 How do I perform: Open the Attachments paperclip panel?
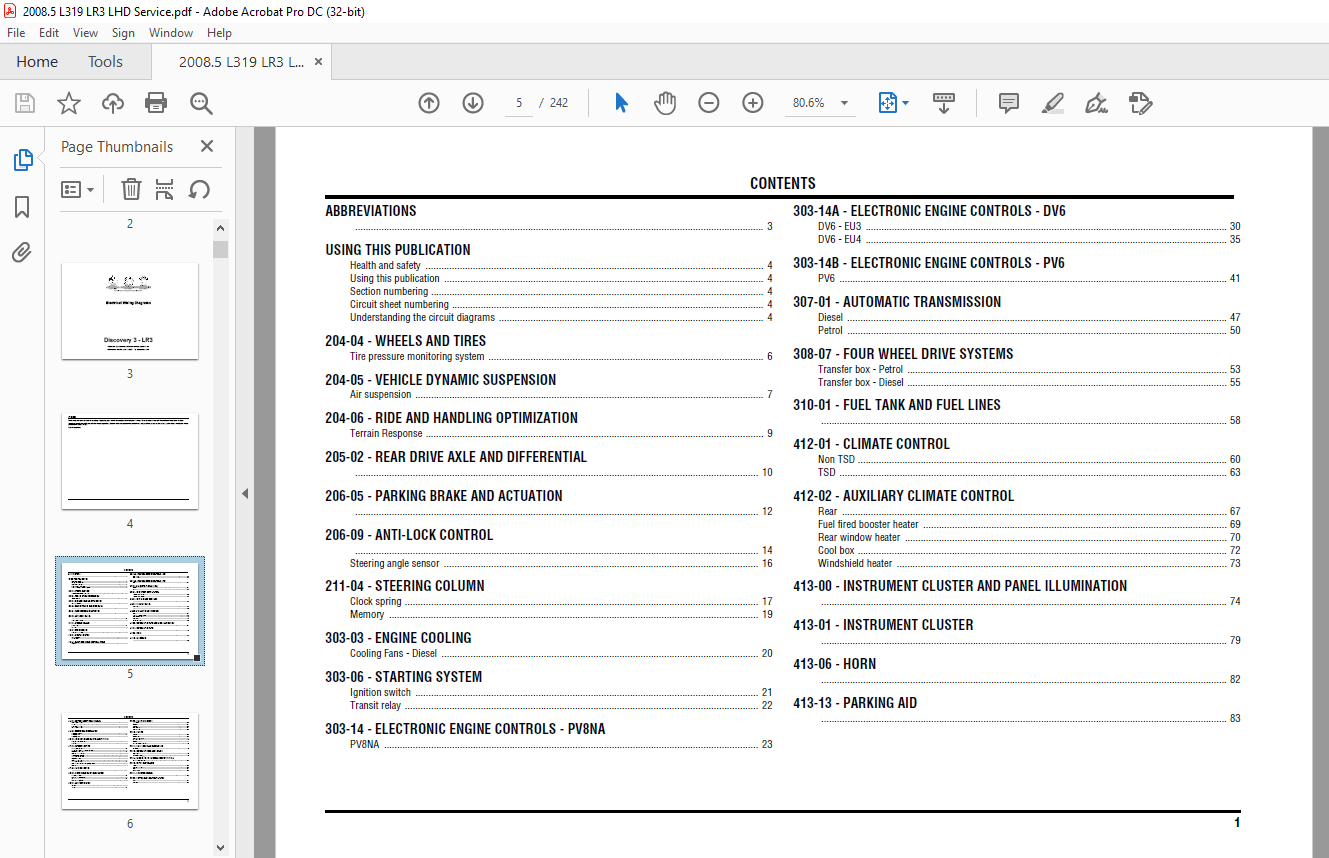coord(22,252)
